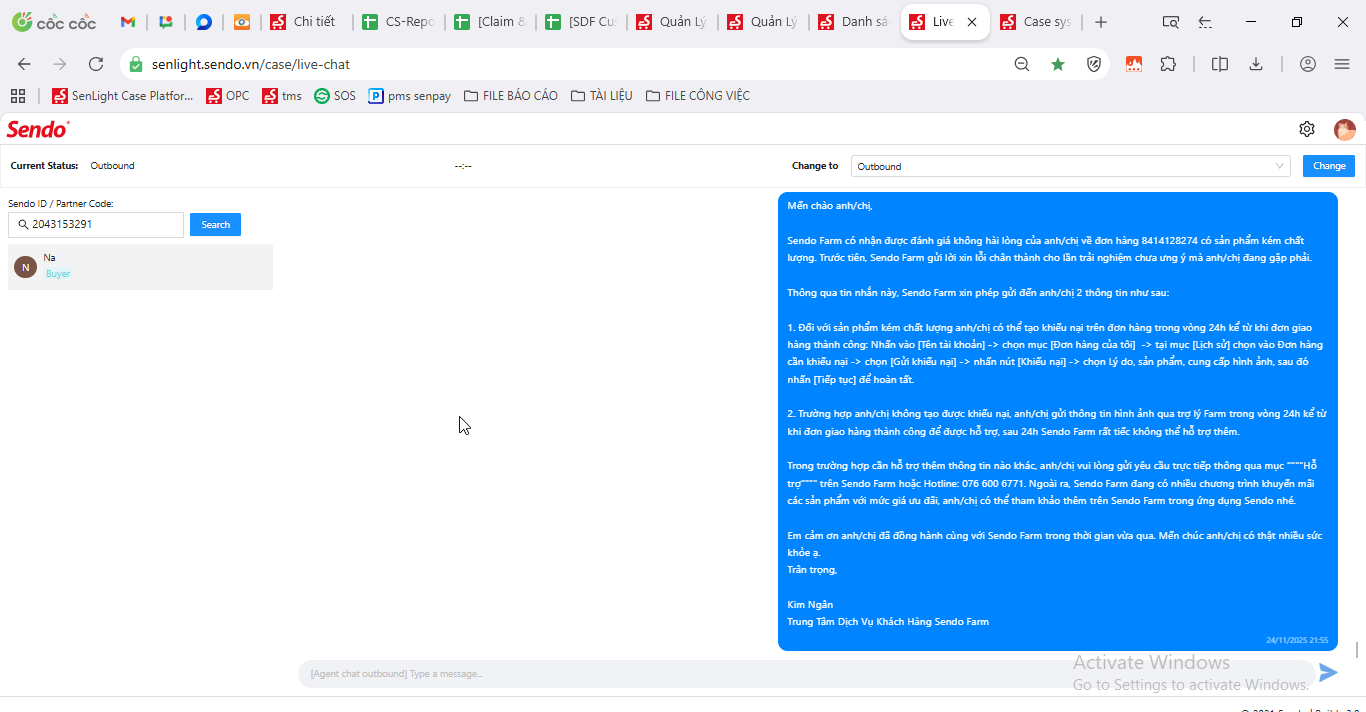The image size is (1366, 712).
Task: Click the Search button
Action: 216,225
